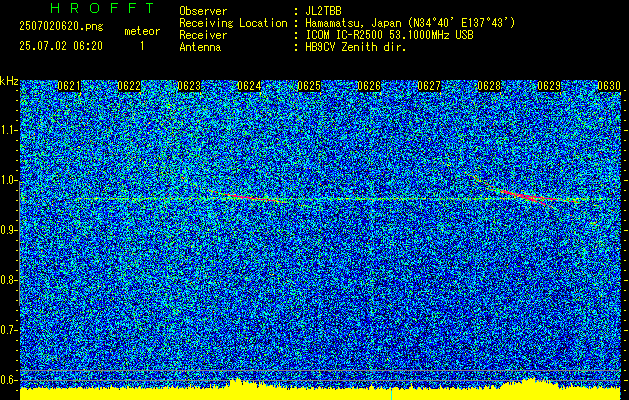Click the 0623 time marker

[x=189, y=86]
